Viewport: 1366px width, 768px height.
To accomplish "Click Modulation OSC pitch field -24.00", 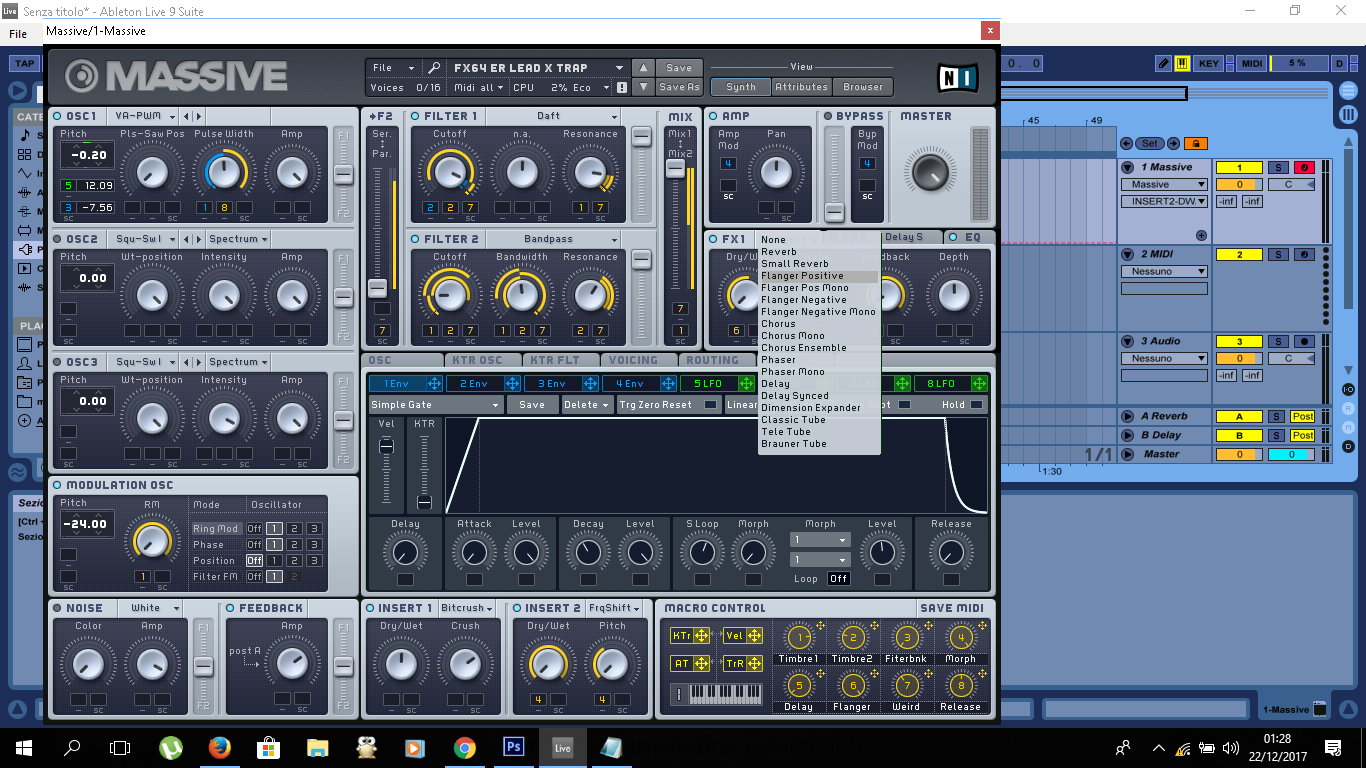I will tap(87, 524).
